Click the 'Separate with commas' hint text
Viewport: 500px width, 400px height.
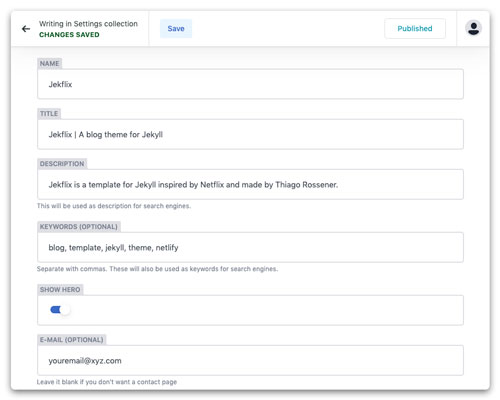[157, 269]
